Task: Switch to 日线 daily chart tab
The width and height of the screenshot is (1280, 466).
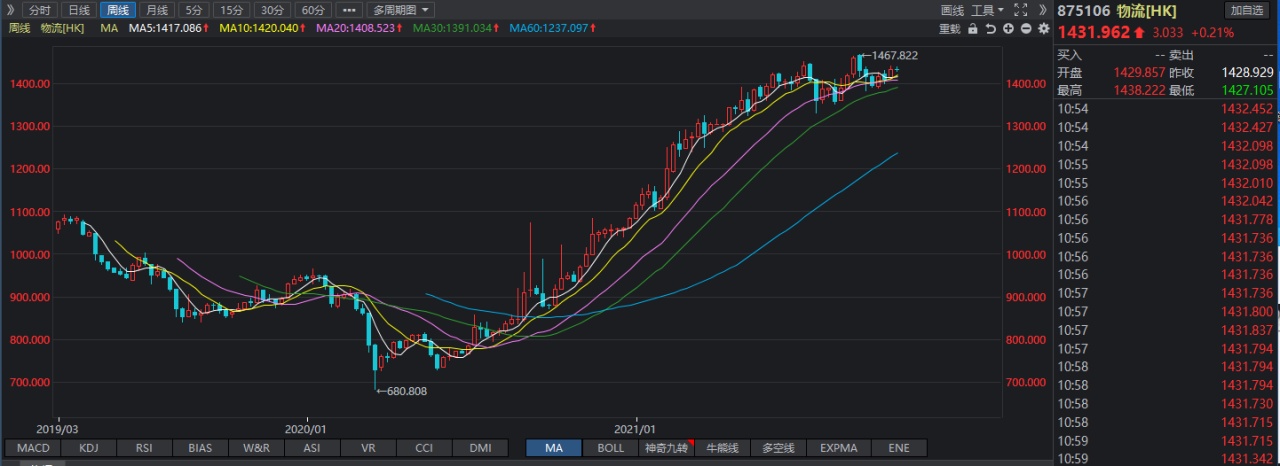Action: [x=79, y=10]
